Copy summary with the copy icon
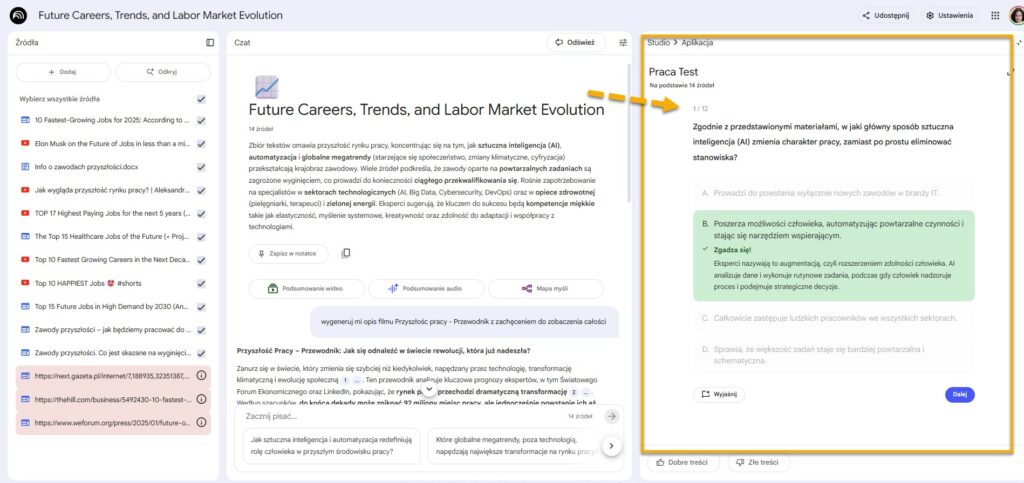 click(346, 254)
